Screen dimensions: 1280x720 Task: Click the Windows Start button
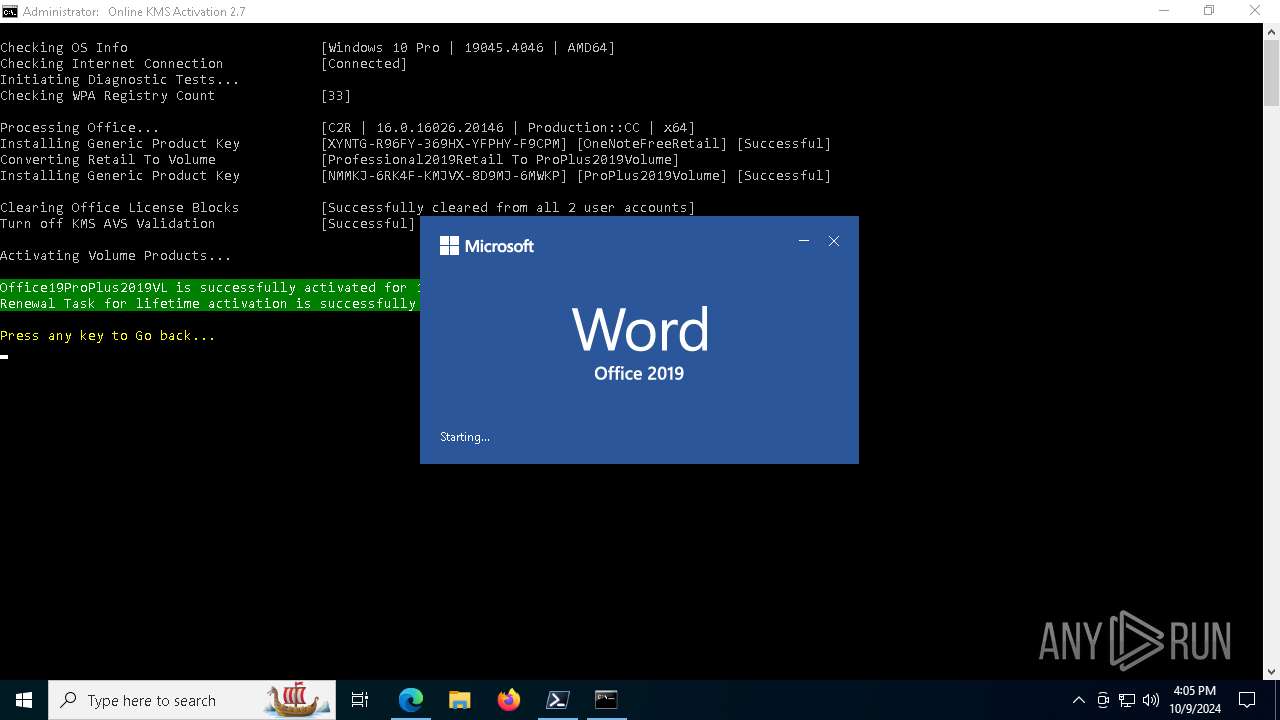(24, 700)
